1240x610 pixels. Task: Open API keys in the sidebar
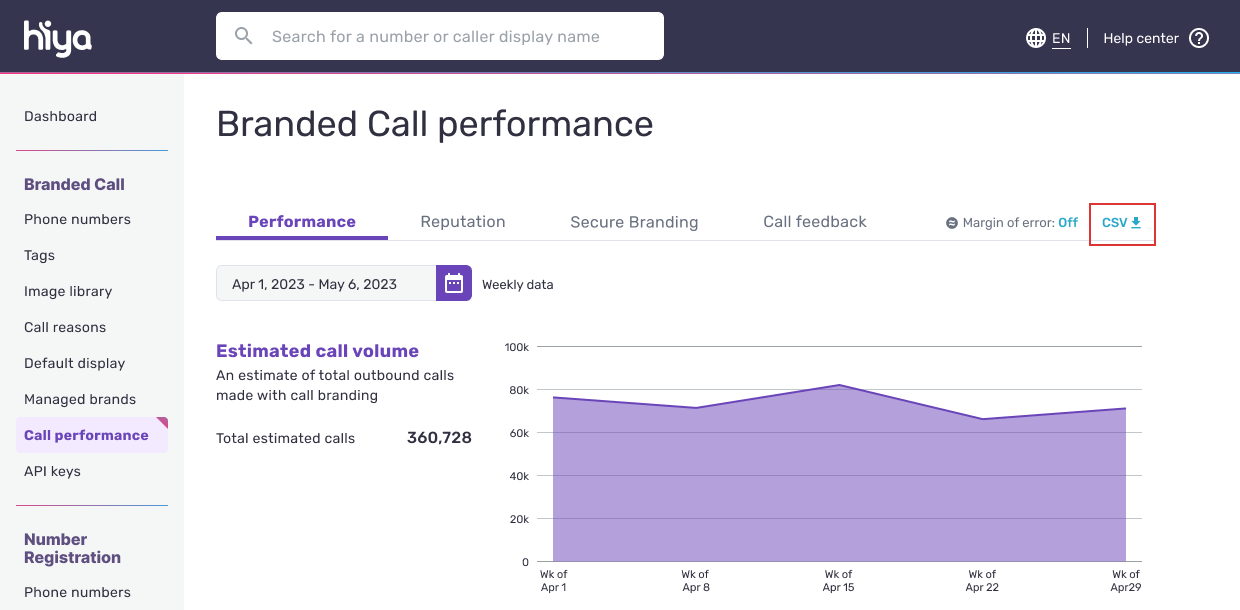[x=52, y=471]
